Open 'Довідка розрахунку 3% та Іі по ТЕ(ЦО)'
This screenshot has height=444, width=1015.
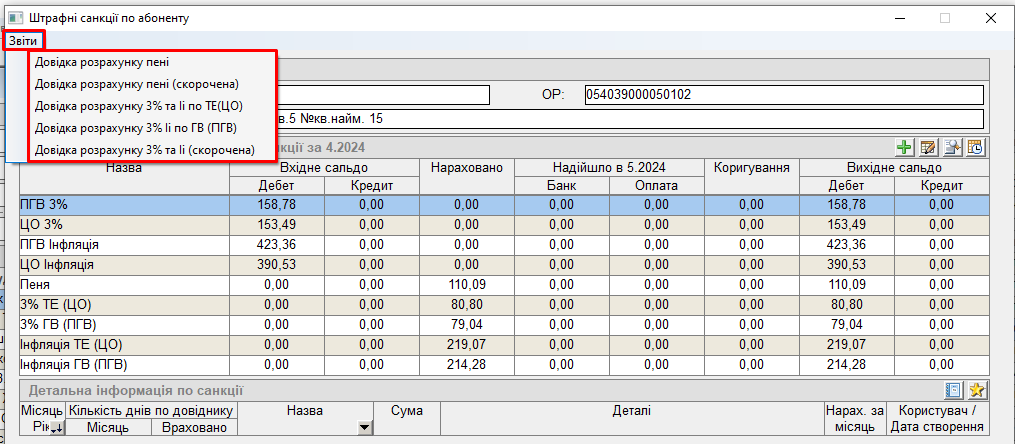pos(138,106)
